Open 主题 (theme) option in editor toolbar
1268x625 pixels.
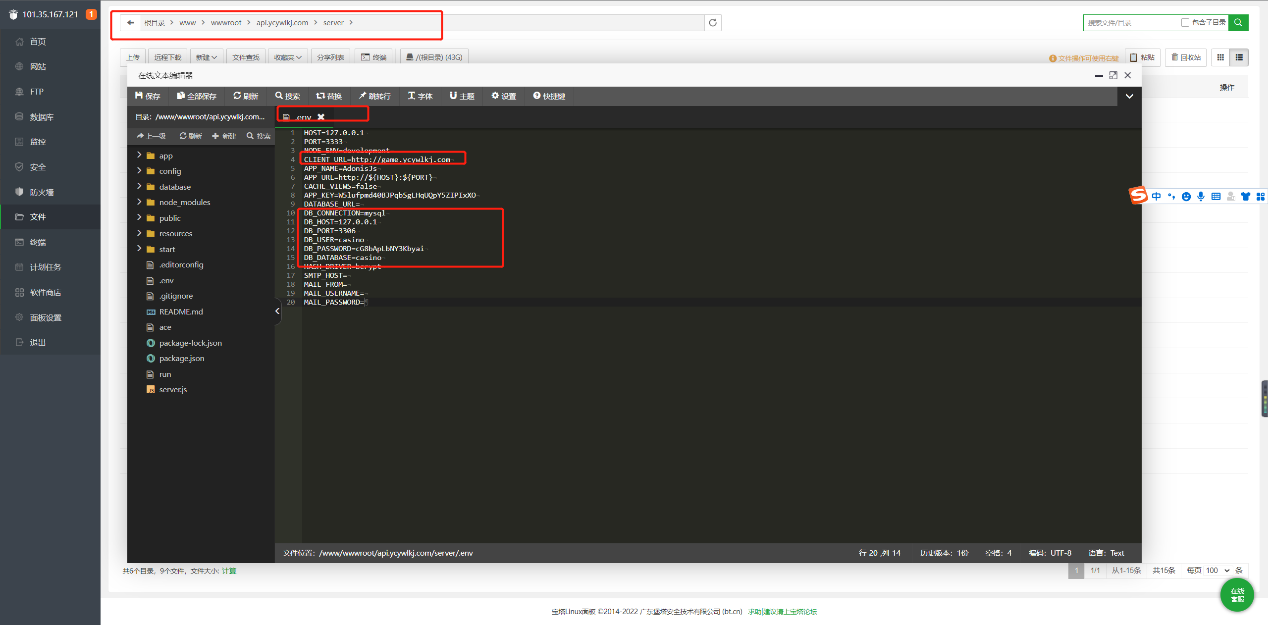click(x=461, y=96)
